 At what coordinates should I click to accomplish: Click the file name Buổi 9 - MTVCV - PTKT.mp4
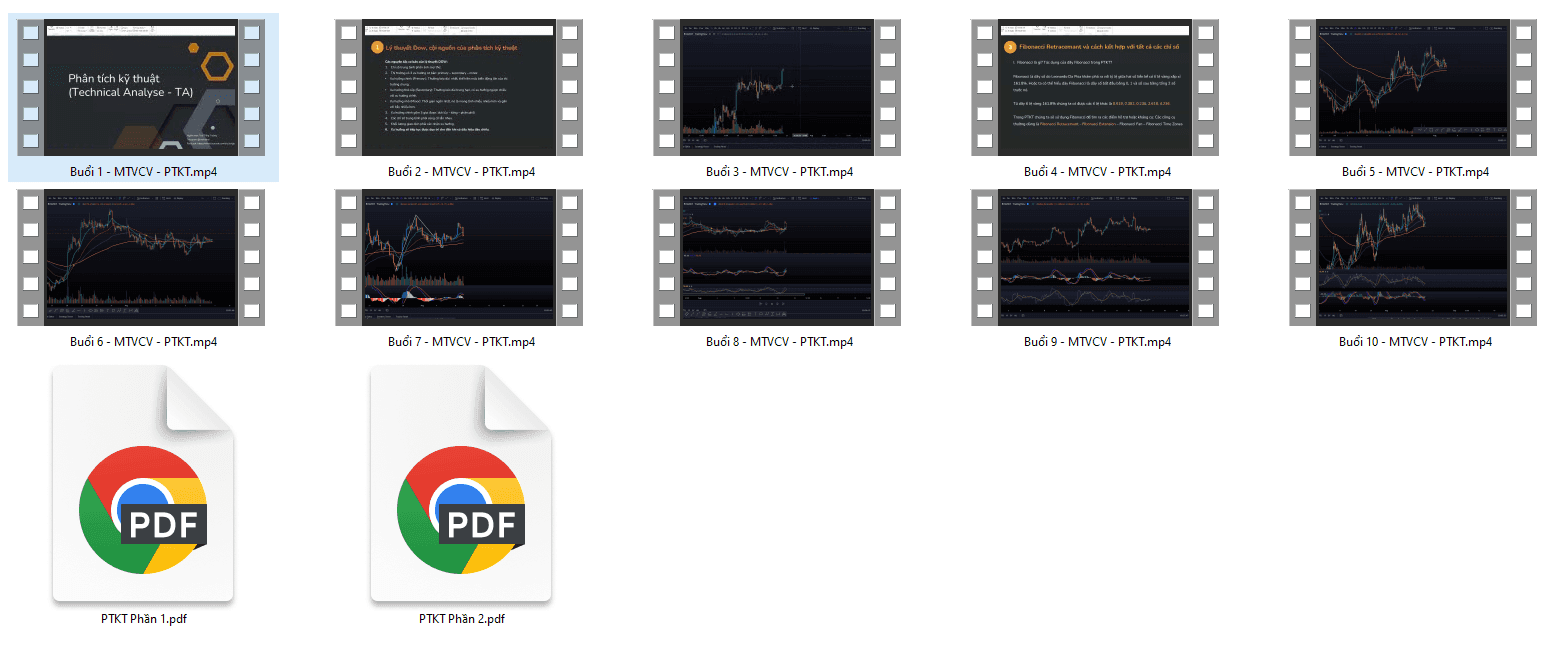pos(1097,342)
